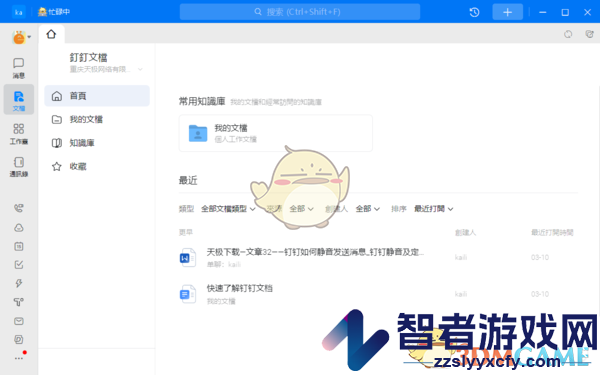Open the mail envelope sidebar icon
Viewport: 600px width, 375px height.
18,321
